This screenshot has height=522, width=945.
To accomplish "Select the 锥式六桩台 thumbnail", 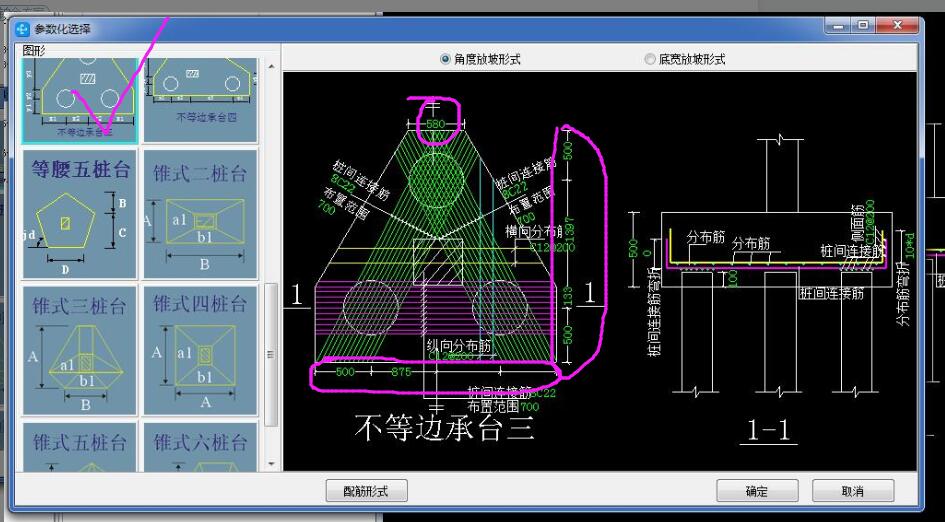I will 201,447.
